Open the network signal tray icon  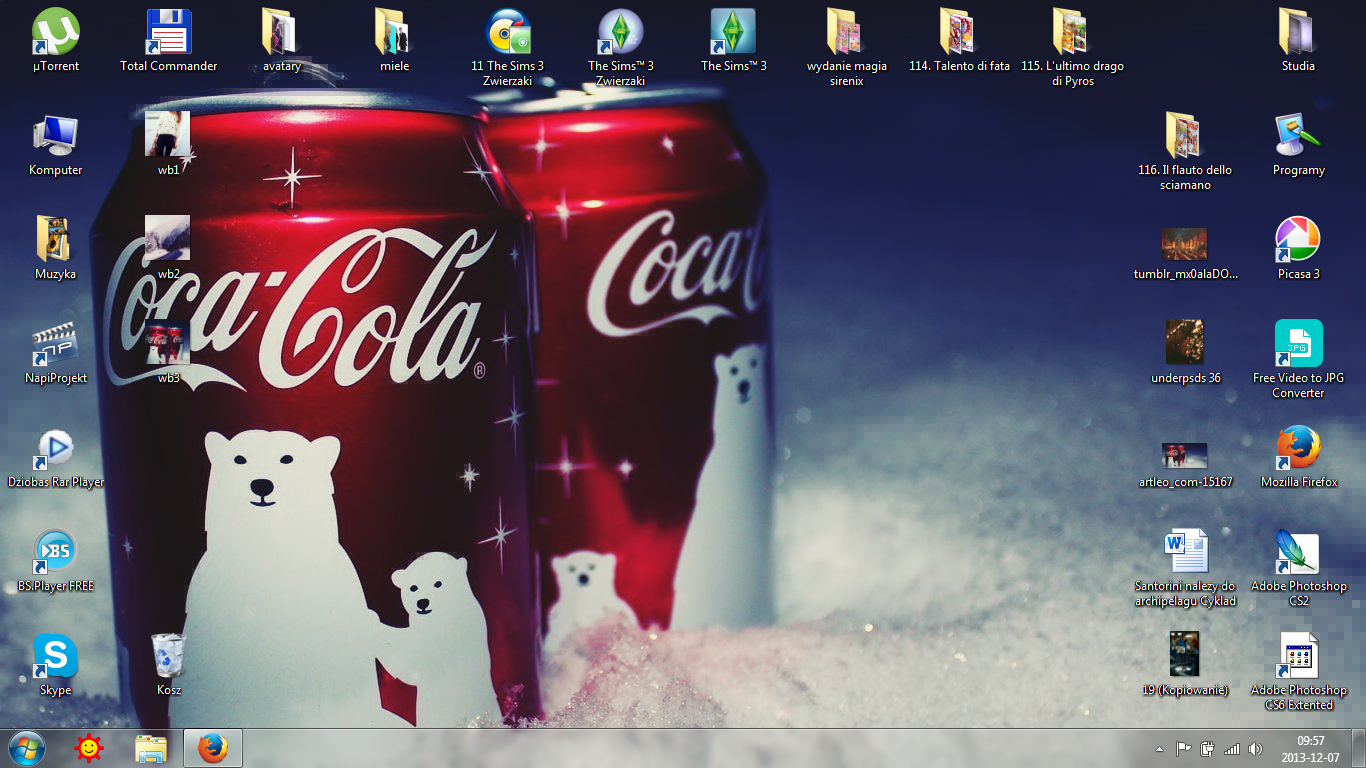coord(1232,749)
